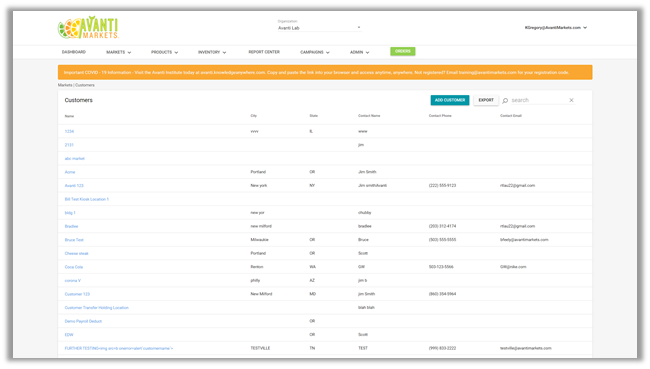Click the green Orders button
The image size is (650, 369).
click(403, 51)
